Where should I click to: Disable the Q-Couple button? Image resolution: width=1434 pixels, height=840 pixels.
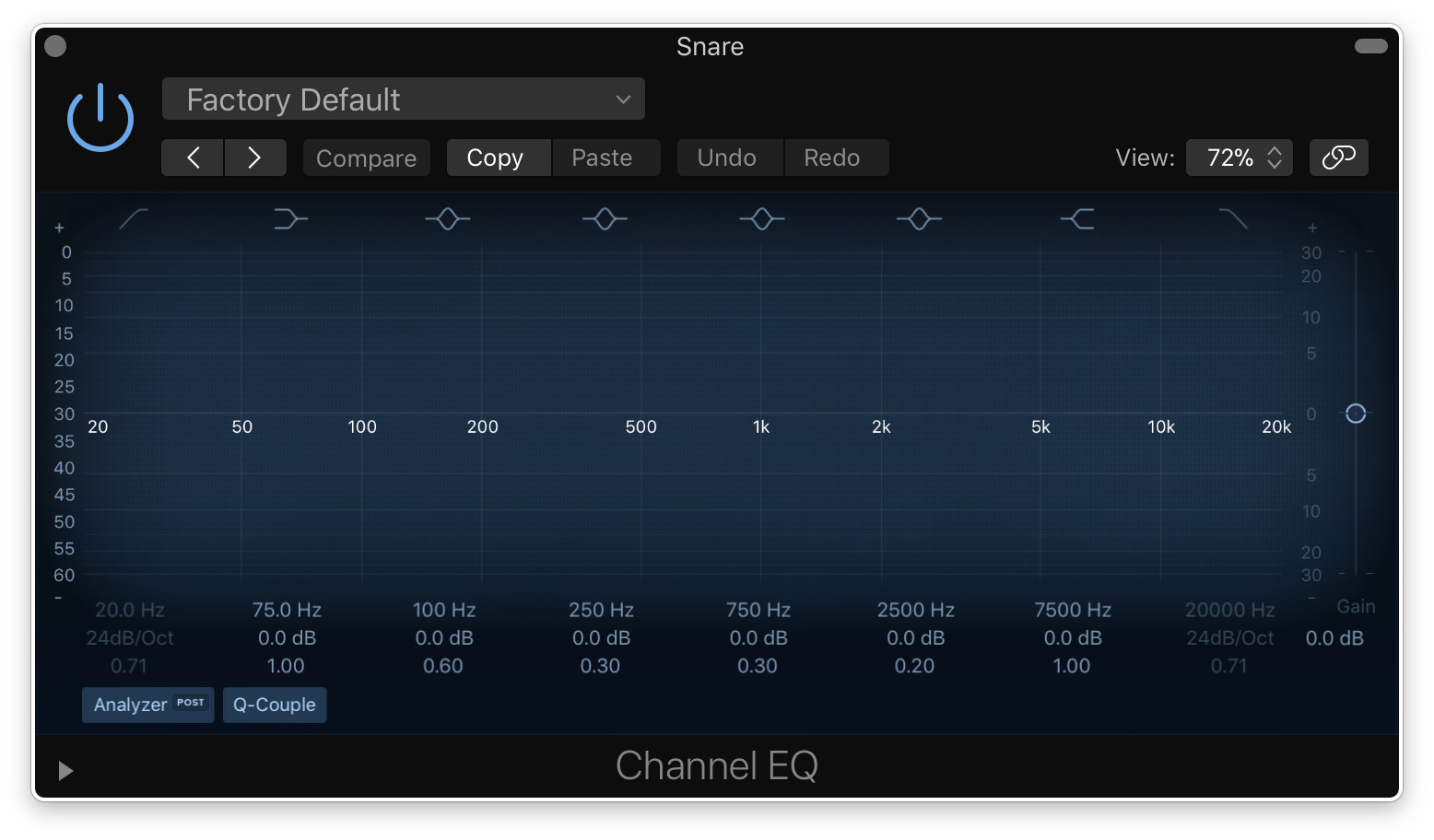(x=275, y=705)
